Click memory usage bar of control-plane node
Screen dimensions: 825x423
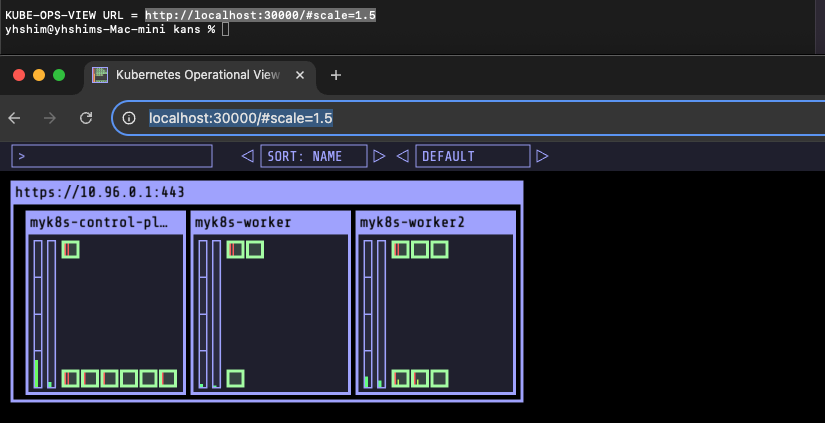point(52,314)
